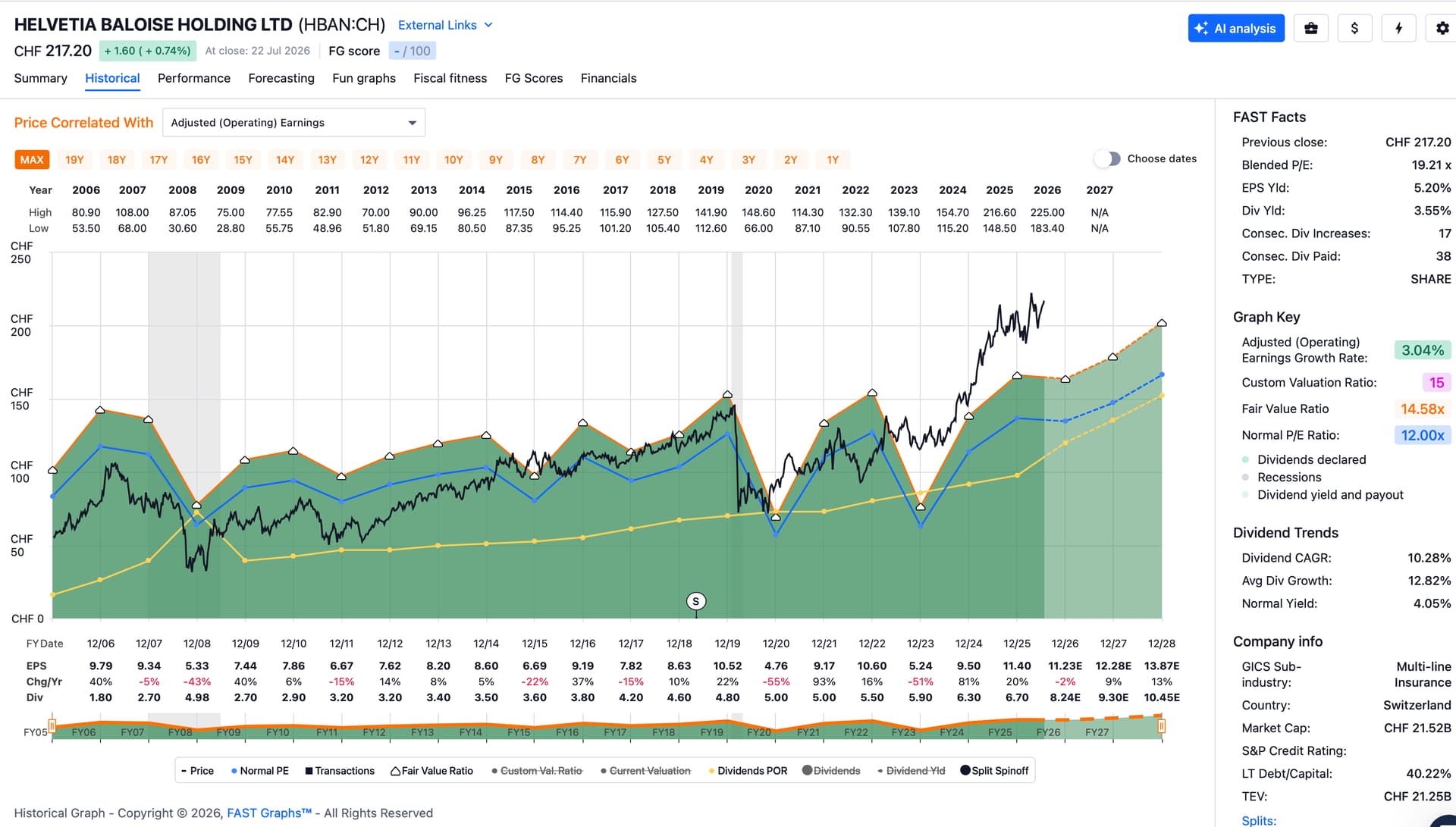The image size is (1456, 827).
Task: Open the settings gear icon
Action: click(x=1442, y=29)
